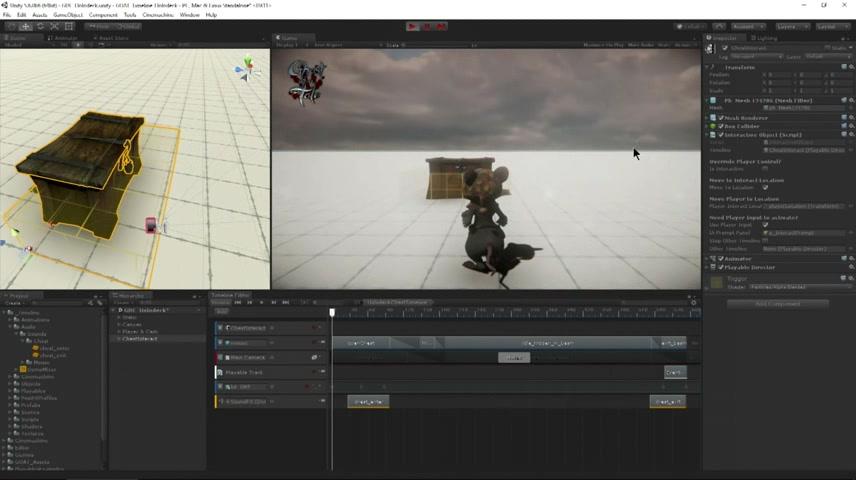Open the Cinemachine menu
856x480 pixels.
pyautogui.click(x=158, y=15)
